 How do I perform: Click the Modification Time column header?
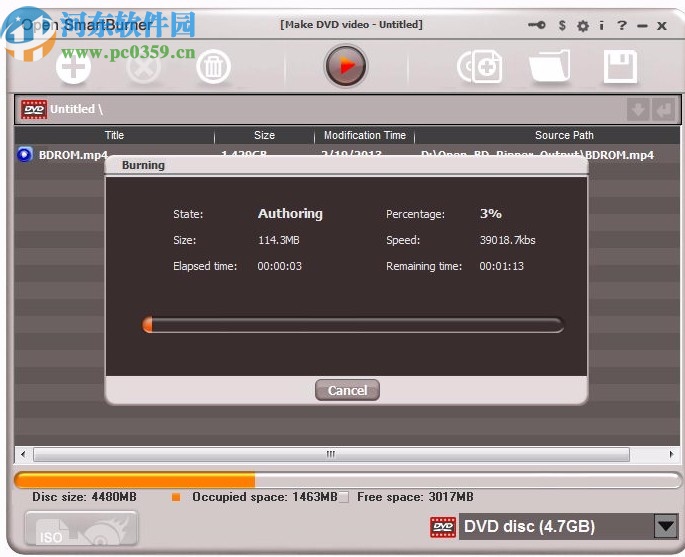point(365,135)
